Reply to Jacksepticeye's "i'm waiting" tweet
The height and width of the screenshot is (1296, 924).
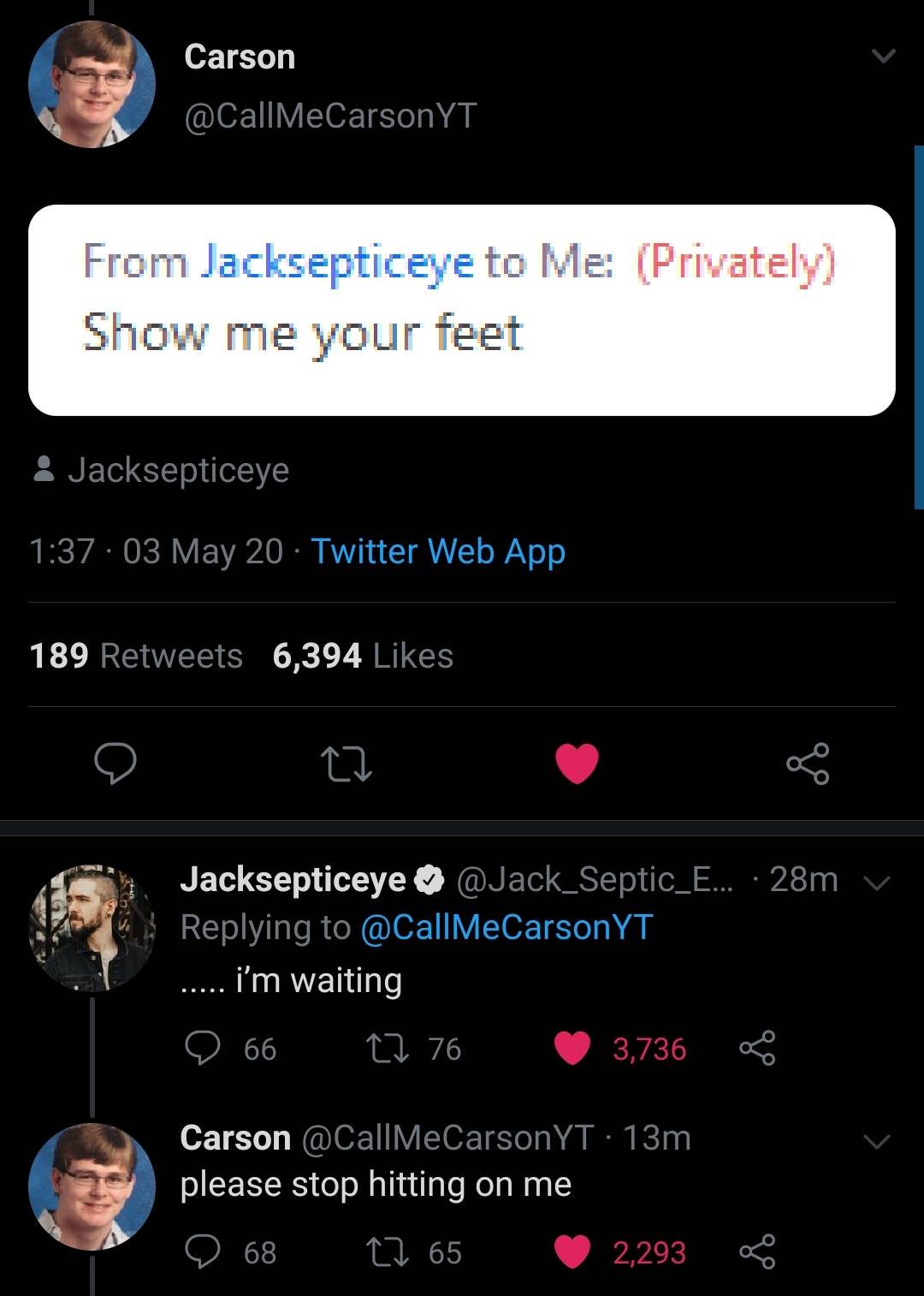[204, 1048]
